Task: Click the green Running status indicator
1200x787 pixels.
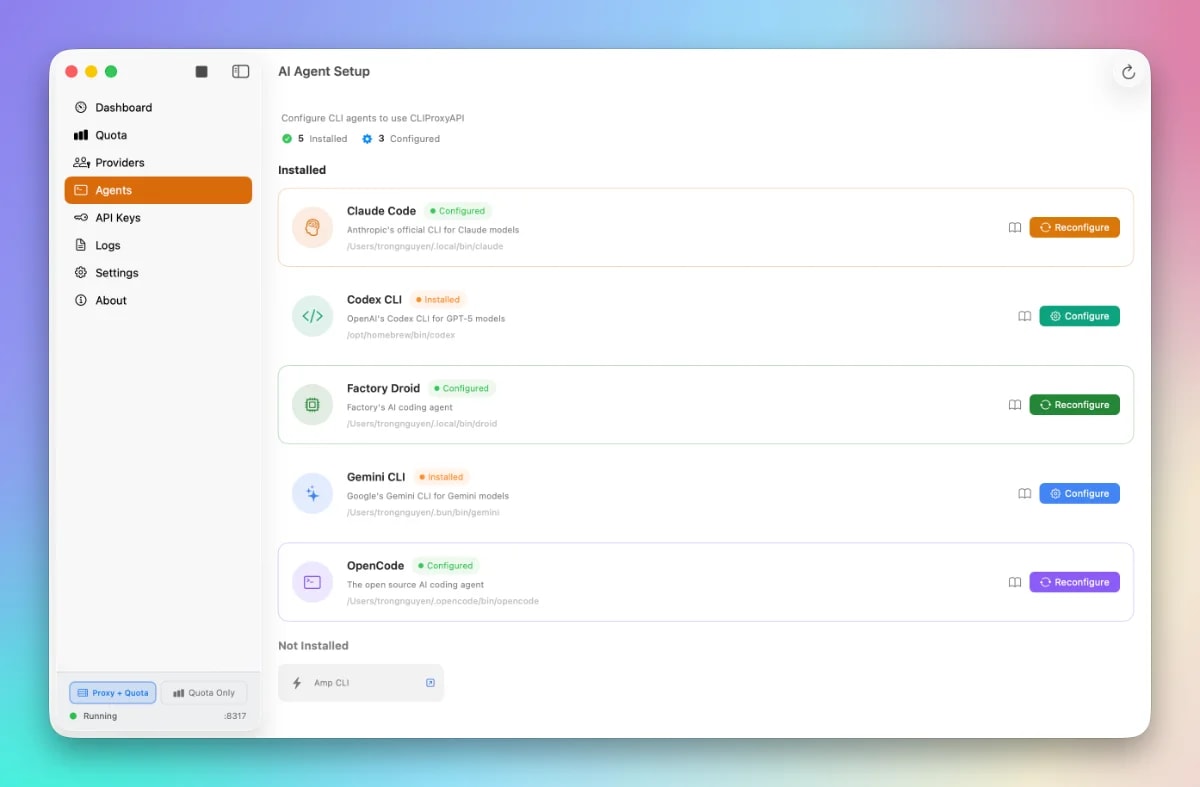Action: coord(71,716)
